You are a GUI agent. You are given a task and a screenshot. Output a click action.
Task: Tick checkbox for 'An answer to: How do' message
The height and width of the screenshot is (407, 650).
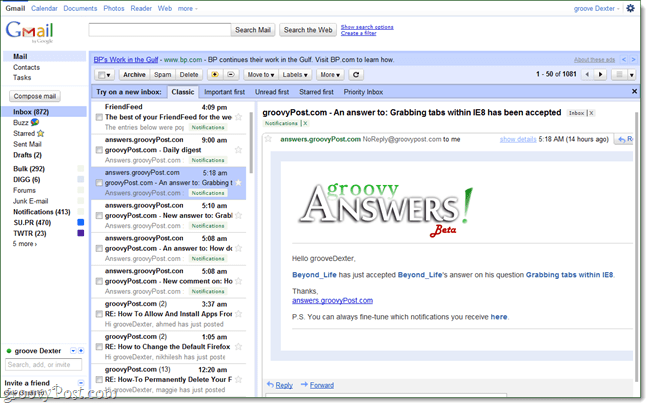[x=99, y=249]
